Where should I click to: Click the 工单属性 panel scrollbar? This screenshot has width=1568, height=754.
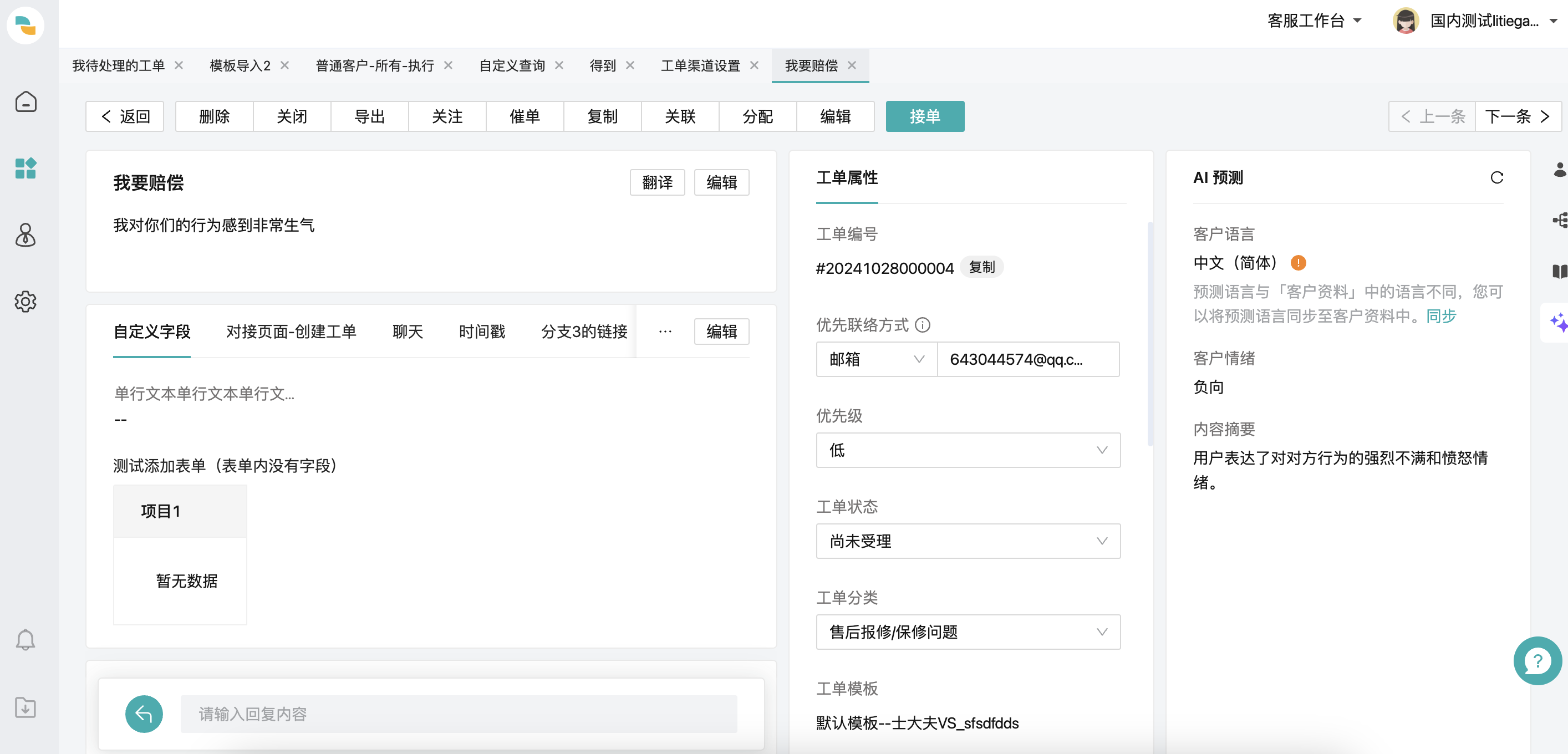(1150, 335)
